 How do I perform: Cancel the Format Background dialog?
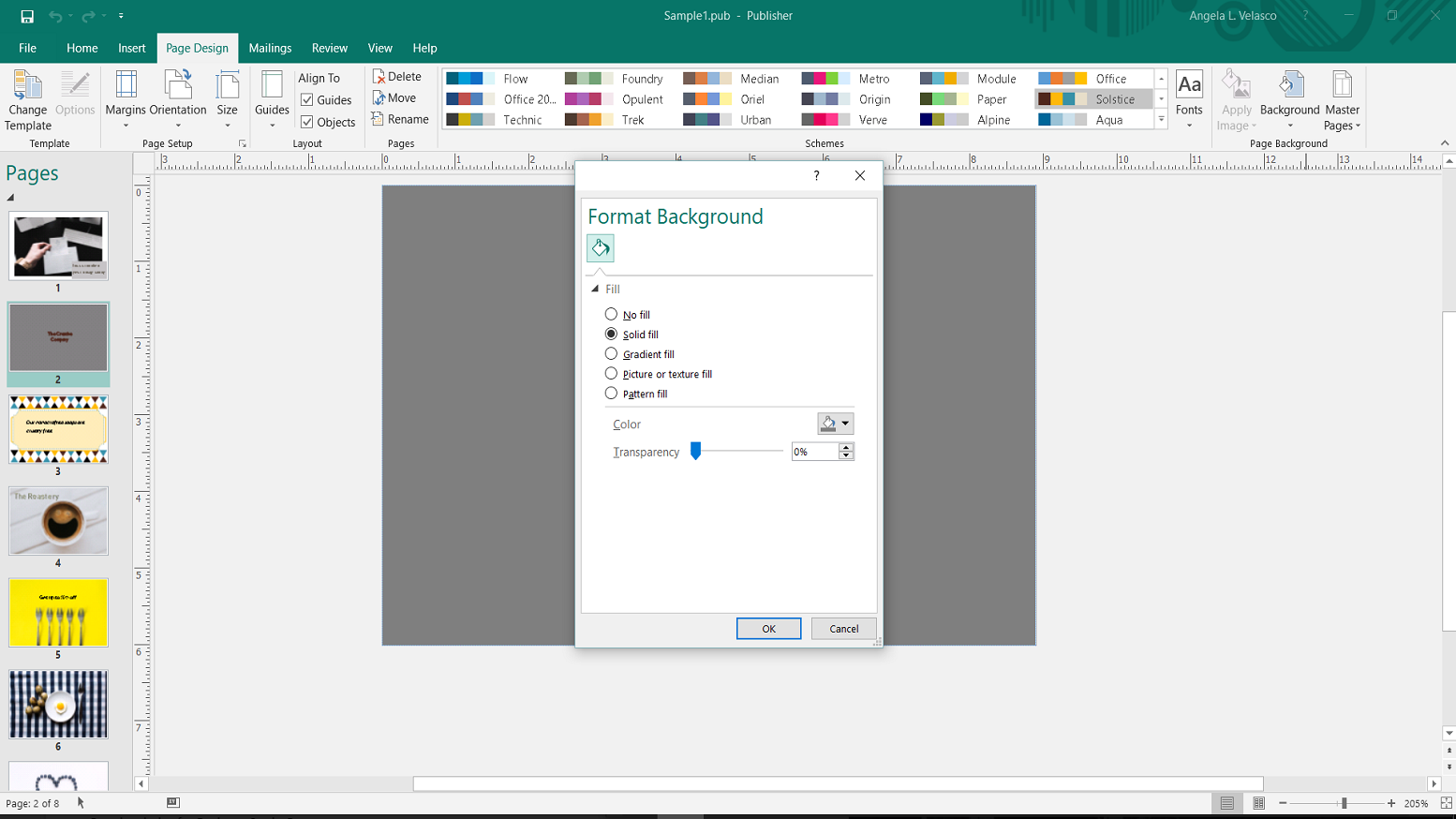click(x=843, y=629)
